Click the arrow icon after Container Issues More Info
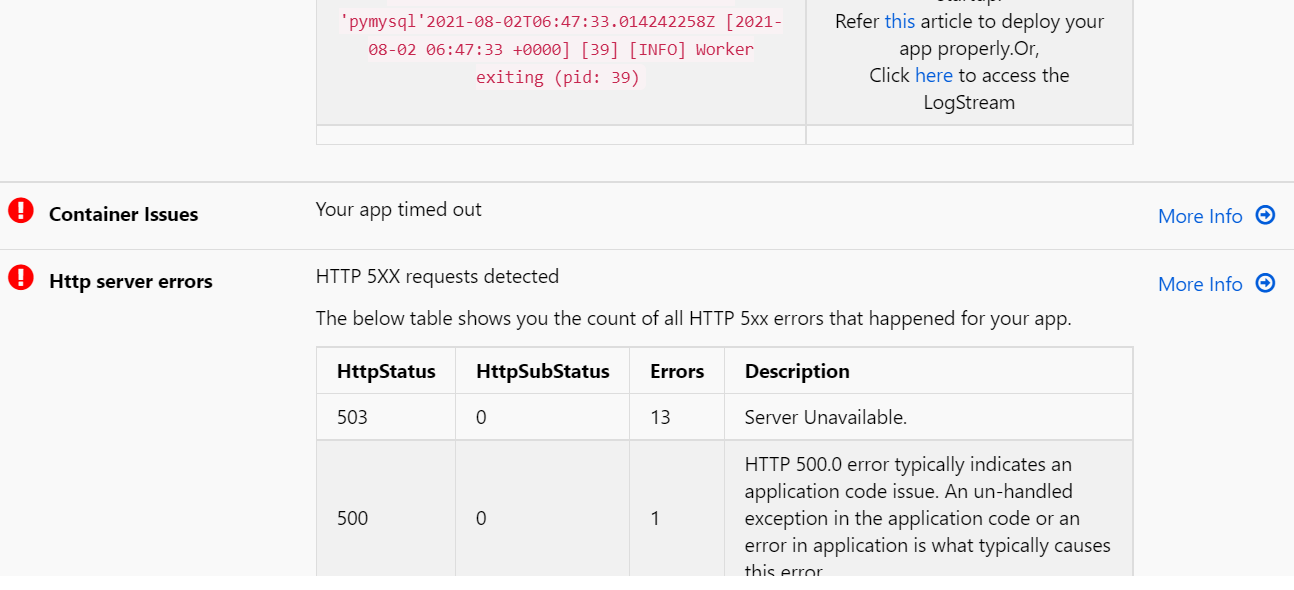The width and height of the screenshot is (1294, 590). pyautogui.click(x=1265, y=215)
